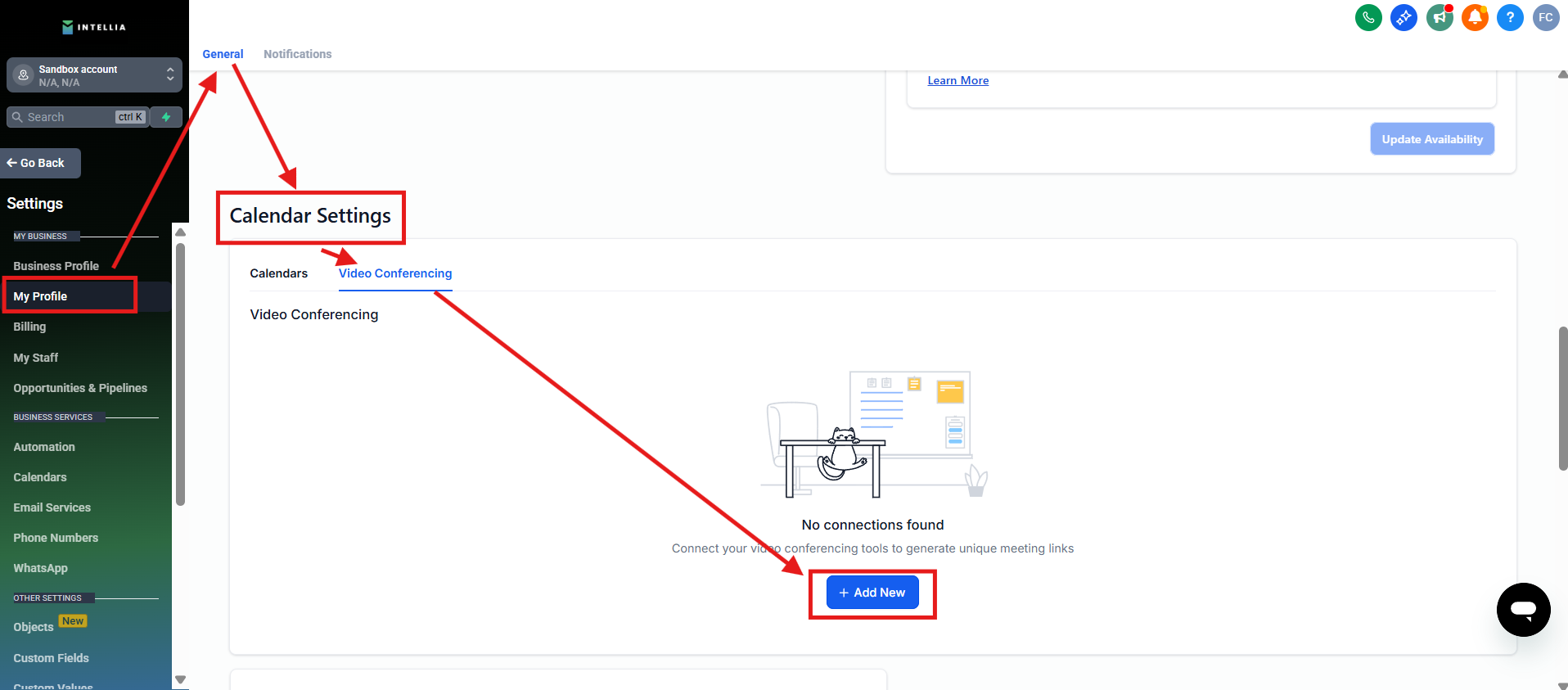The image size is (1568, 690).
Task: Open the FC user avatar menu
Action: [1545, 17]
